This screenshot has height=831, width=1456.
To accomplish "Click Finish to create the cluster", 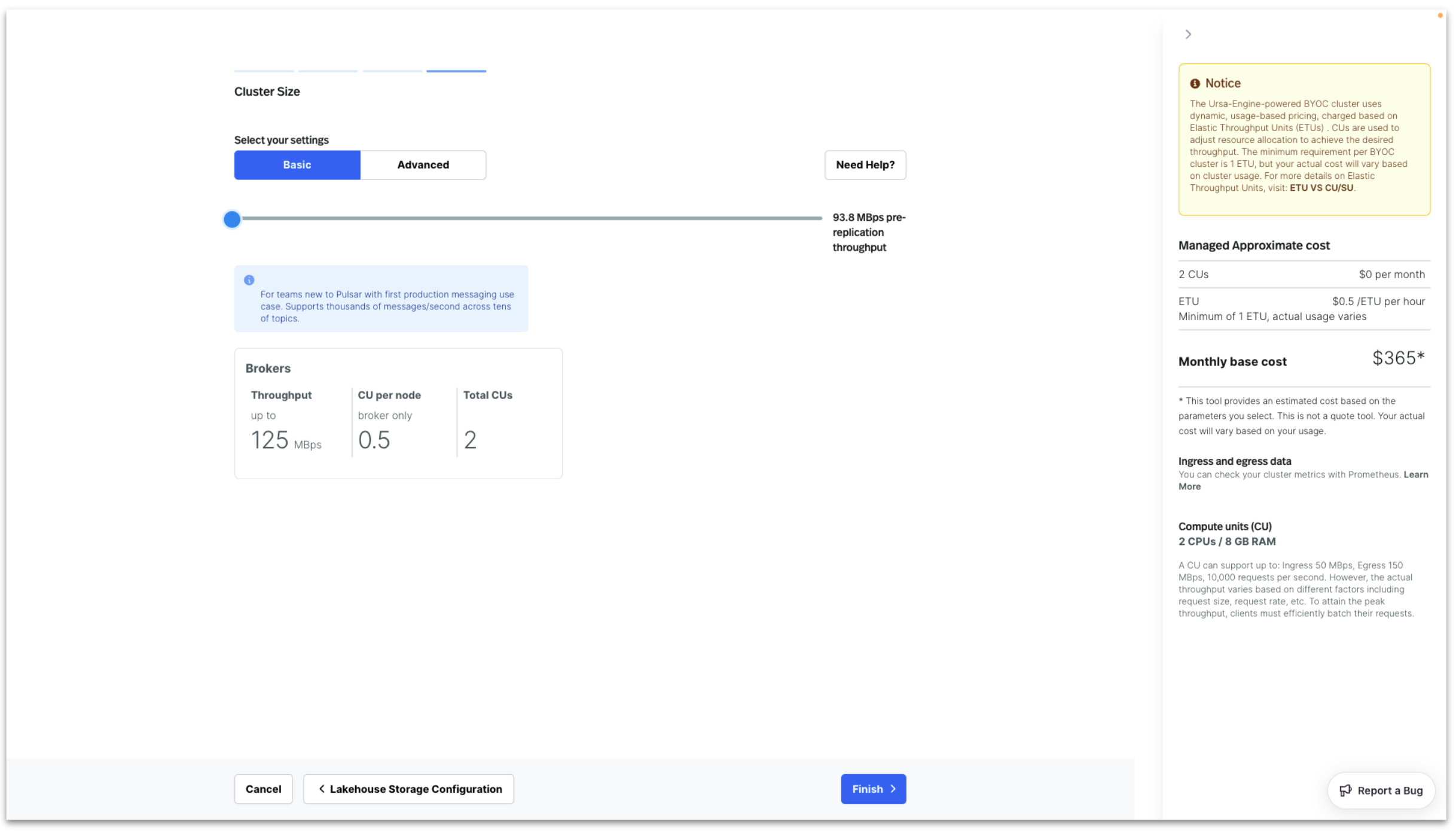I will (873, 789).
